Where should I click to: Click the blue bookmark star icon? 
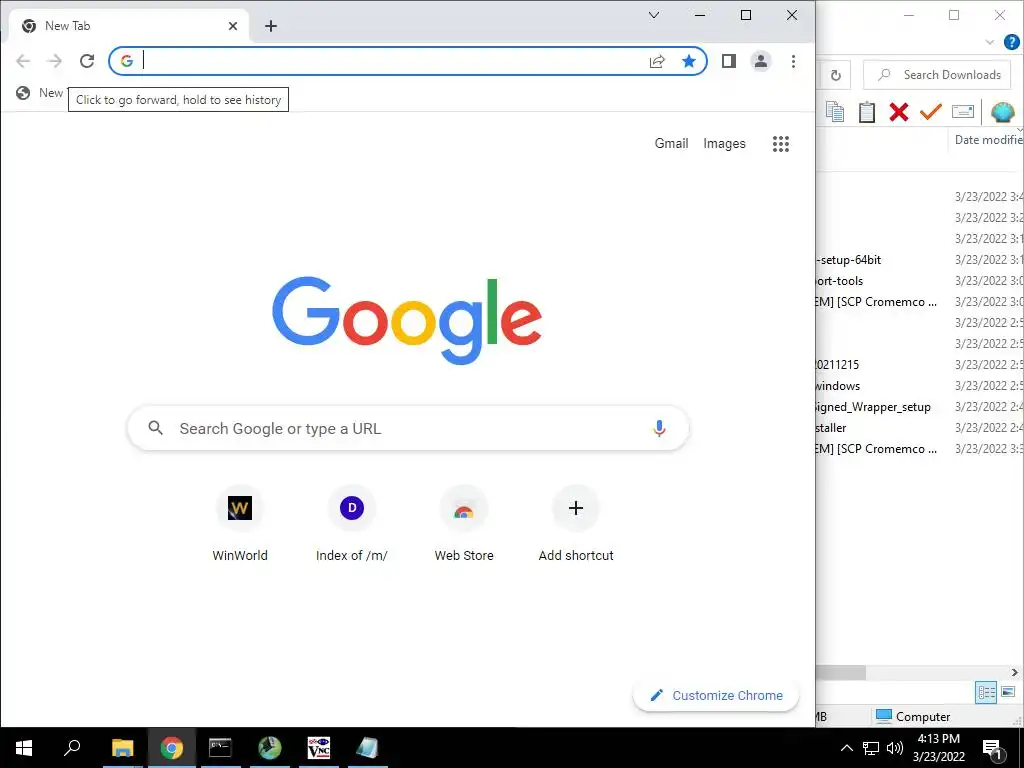tap(688, 61)
